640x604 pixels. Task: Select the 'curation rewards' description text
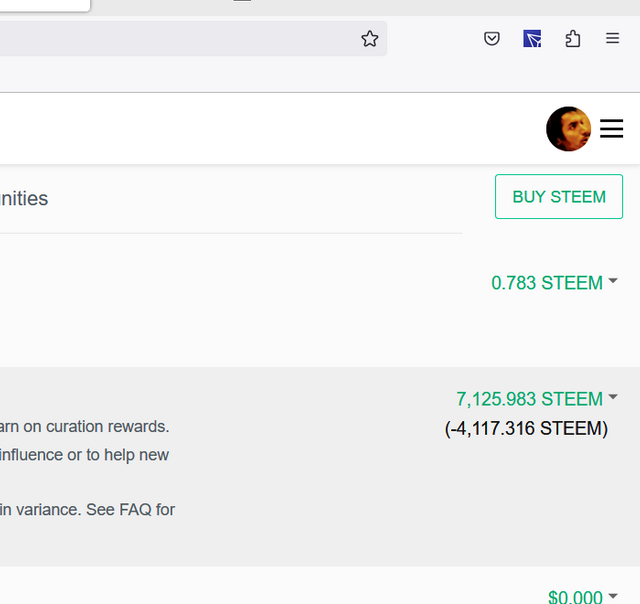108,426
